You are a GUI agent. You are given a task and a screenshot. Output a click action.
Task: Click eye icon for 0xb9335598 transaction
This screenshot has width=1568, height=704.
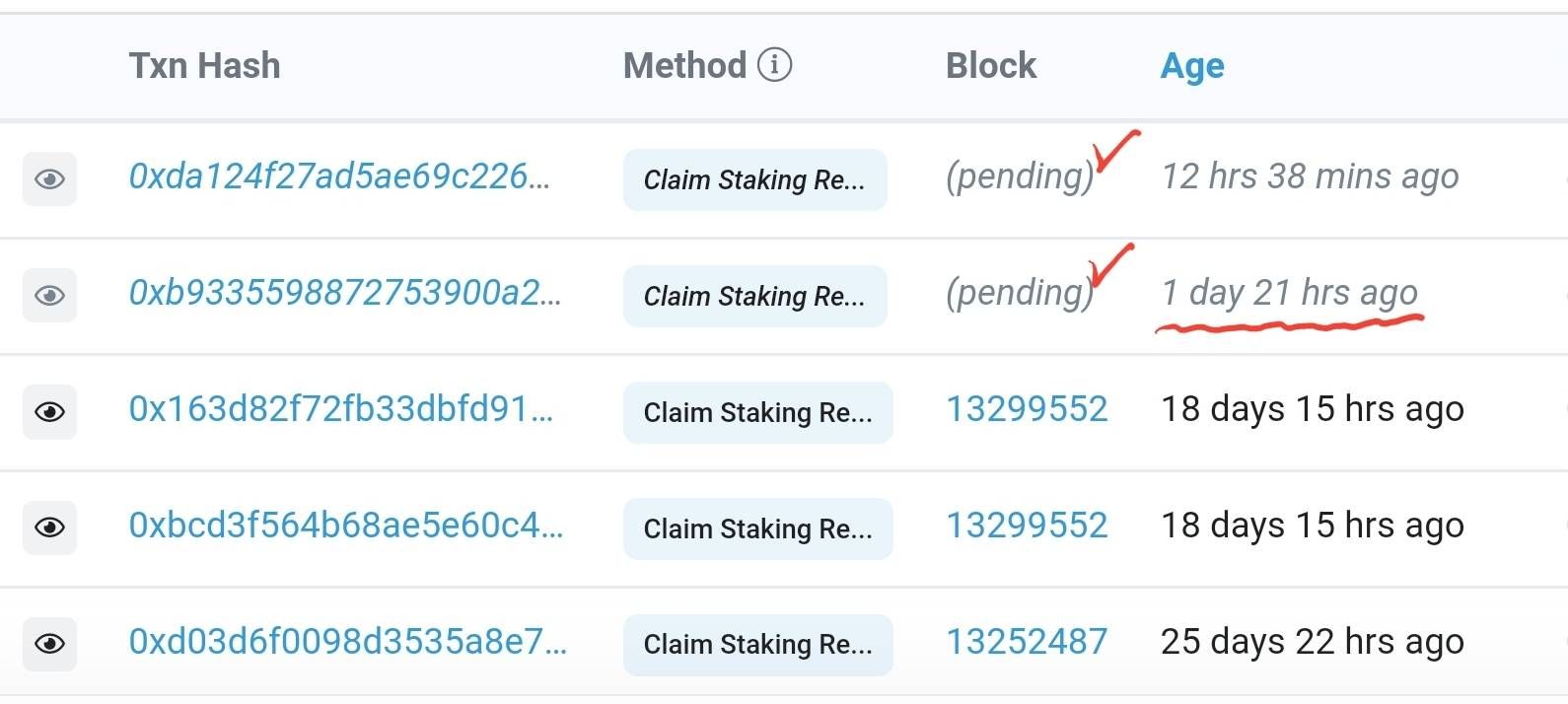pyautogui.click(x=49, y=296)
